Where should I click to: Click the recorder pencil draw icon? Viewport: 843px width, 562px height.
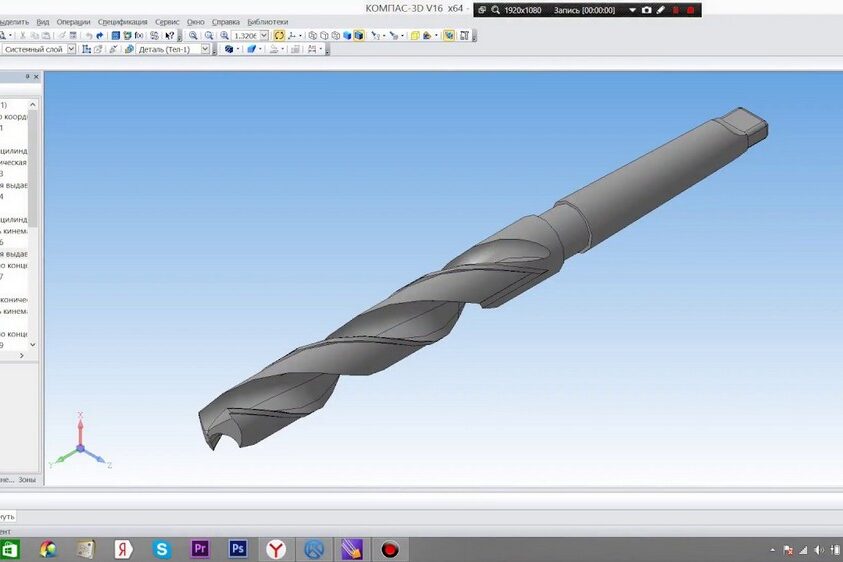(660, 9)
